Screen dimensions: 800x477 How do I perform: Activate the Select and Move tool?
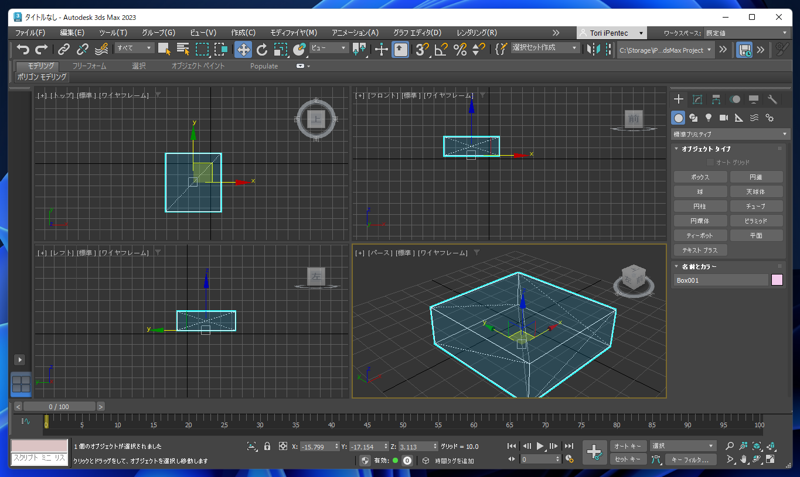pos(243,49)
